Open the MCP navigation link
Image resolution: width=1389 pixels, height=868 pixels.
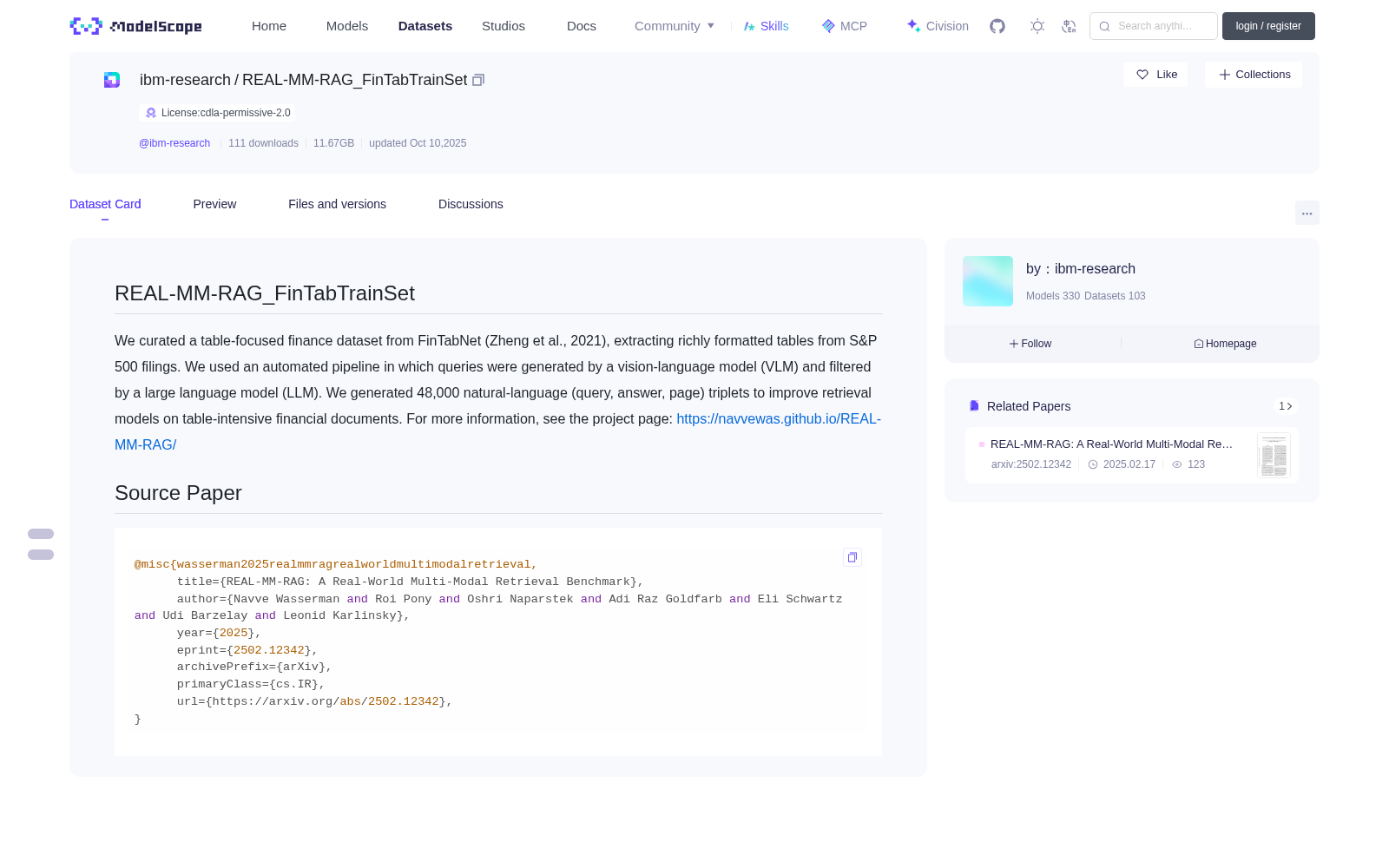(x=845, y=26)
